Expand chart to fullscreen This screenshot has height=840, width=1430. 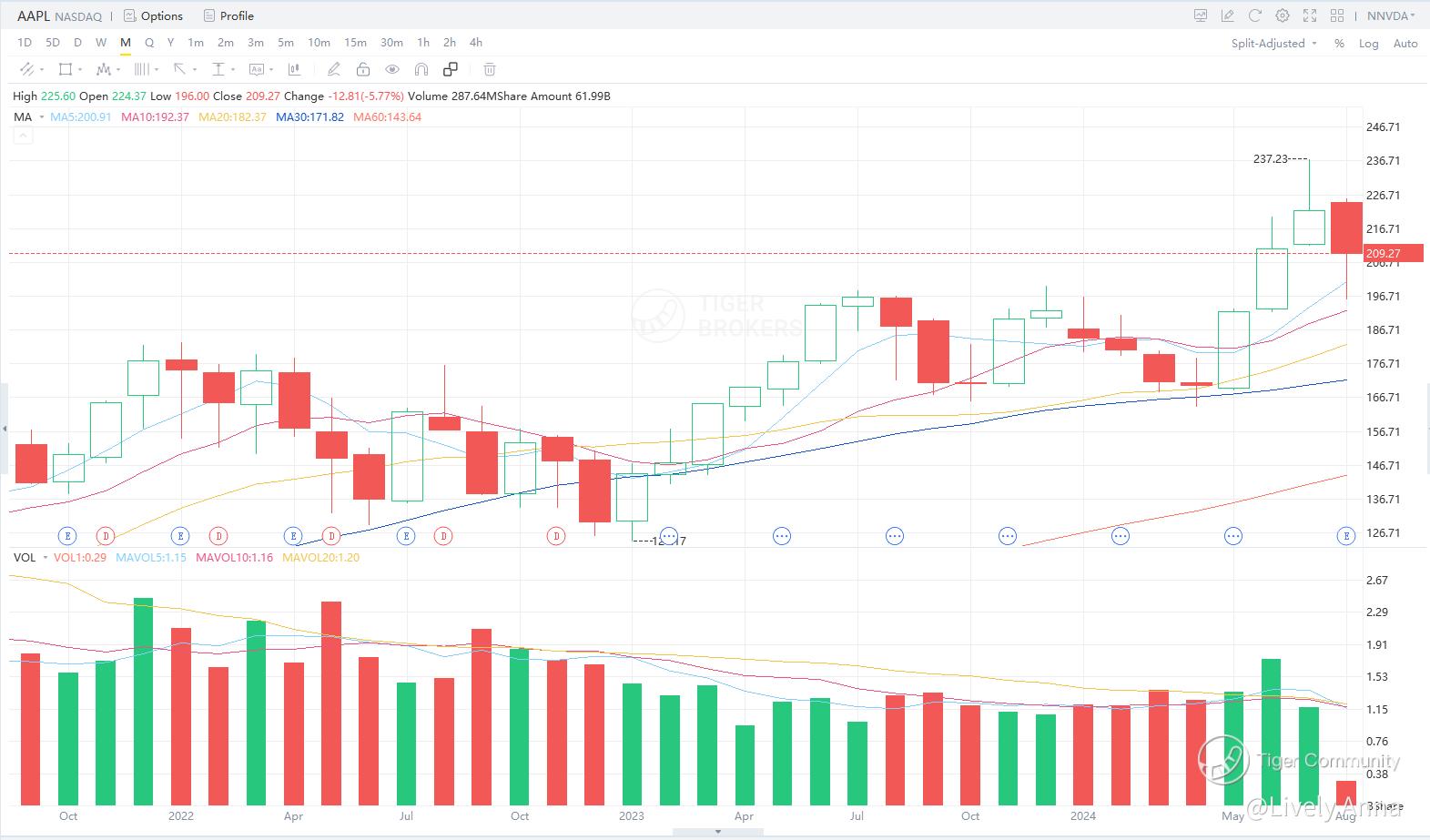pyautogui.click(x=1310, y=15)
